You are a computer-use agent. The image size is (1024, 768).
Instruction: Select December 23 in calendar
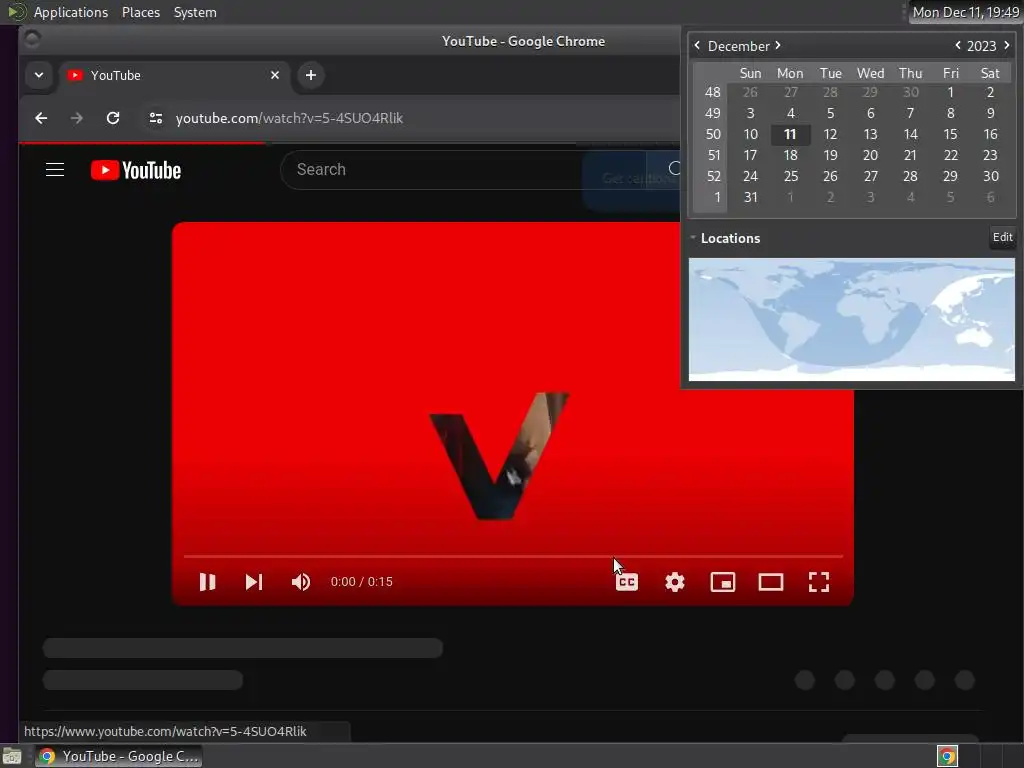990,155
